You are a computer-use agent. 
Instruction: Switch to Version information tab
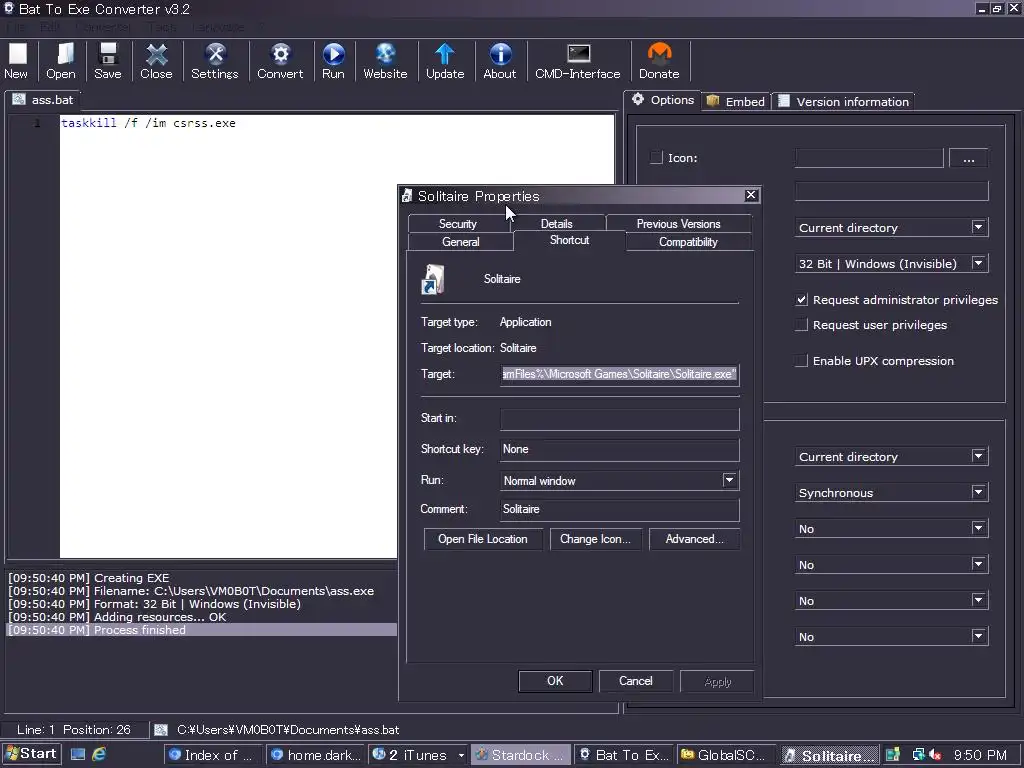coord(844,101)
